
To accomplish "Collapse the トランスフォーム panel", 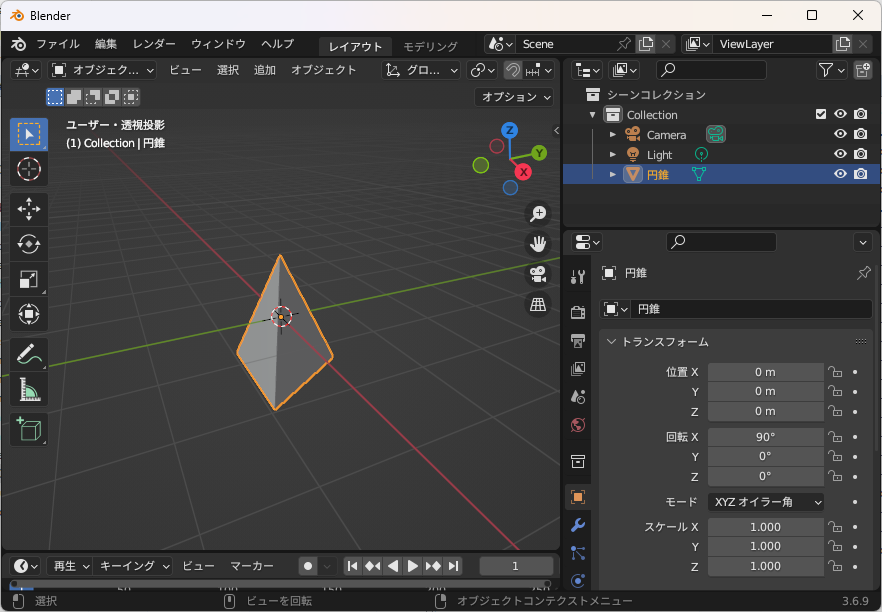I will [x=611, y=342].
